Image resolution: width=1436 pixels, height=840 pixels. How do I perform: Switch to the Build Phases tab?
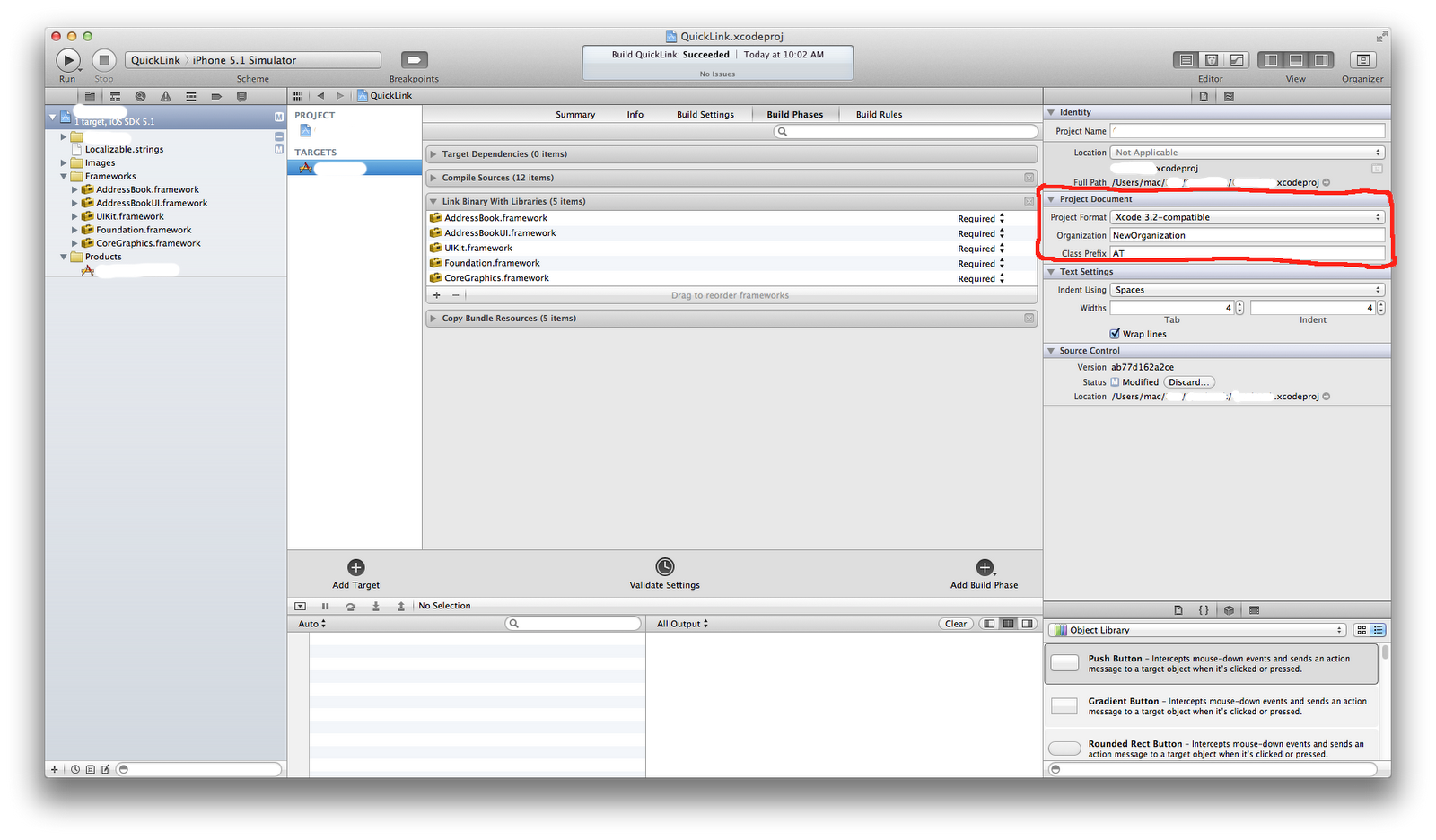[795, 115]
